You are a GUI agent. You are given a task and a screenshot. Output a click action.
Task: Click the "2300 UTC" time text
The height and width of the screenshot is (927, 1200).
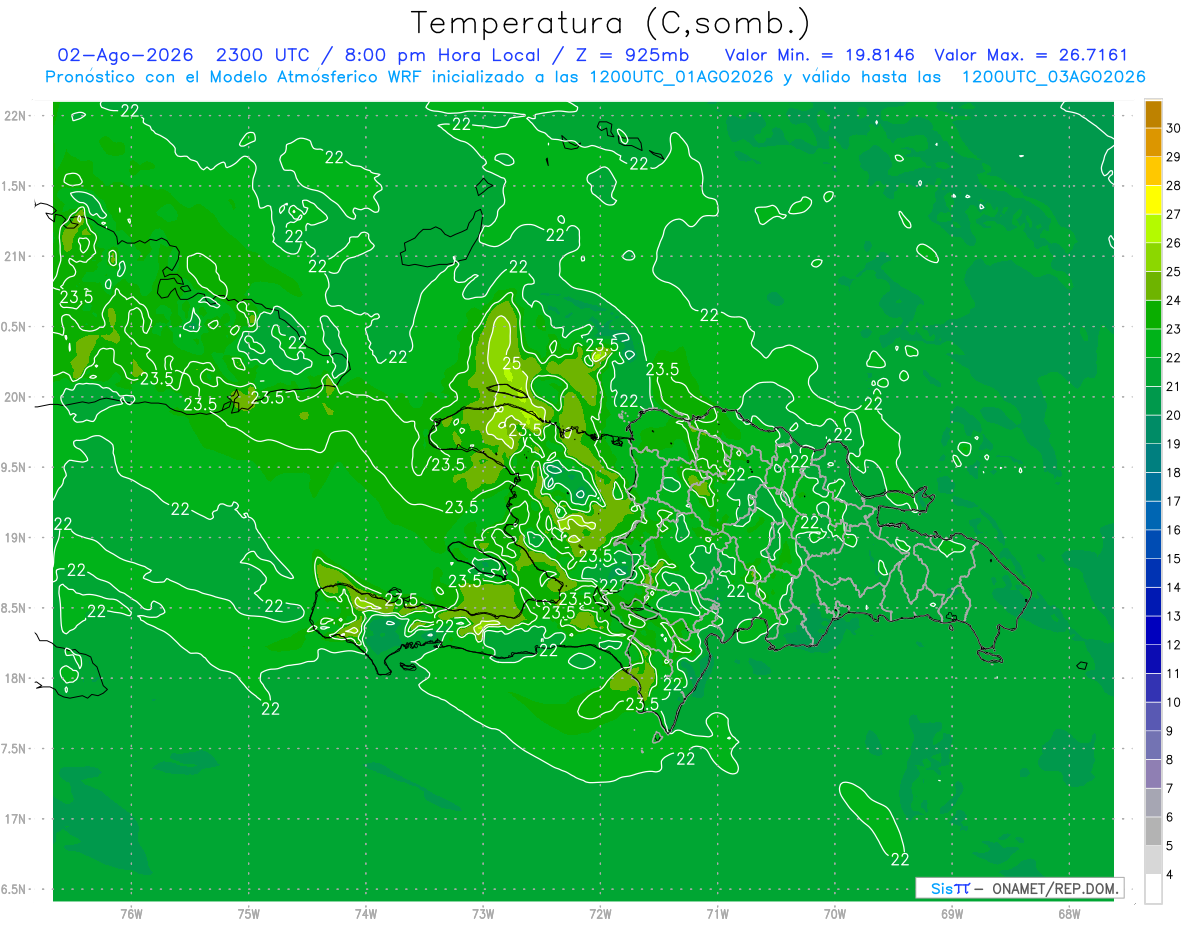(x=262, y=55)
